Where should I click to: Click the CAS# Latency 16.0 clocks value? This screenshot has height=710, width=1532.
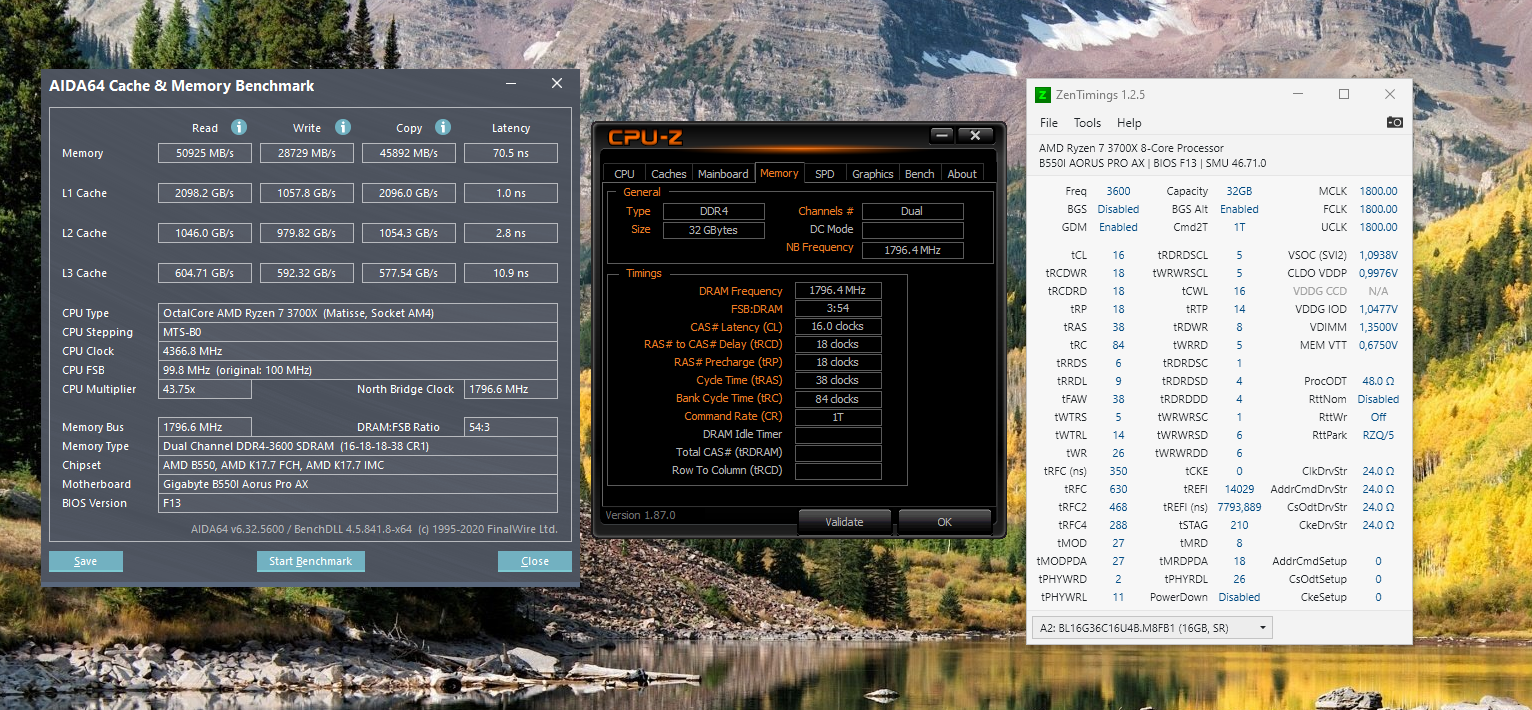tap(838, 326)
